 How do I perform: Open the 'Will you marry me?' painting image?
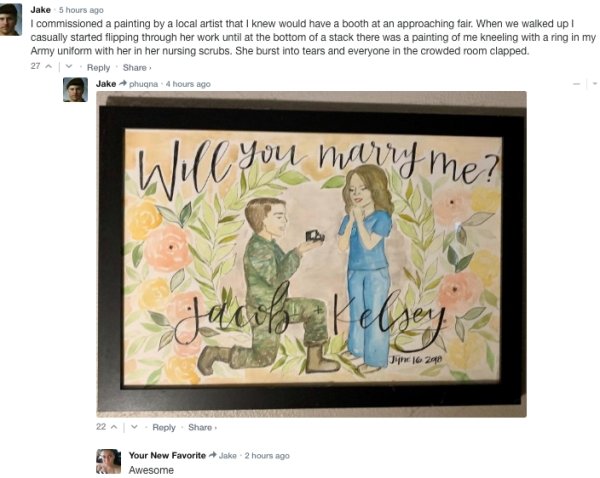pyautogui.click(x=311, y=254)
